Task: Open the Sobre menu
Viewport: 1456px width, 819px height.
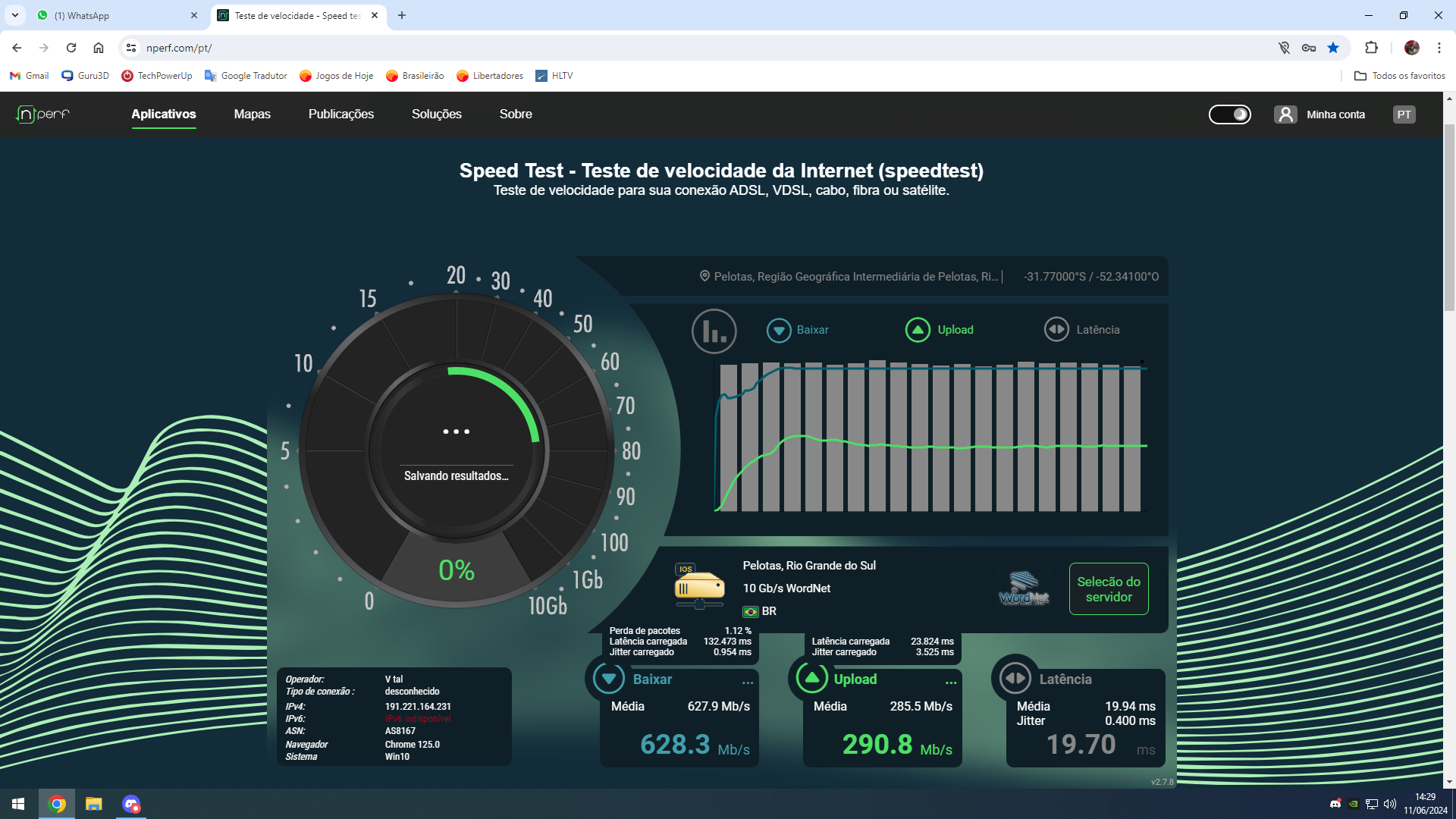Action: click(x=516, y=115)
